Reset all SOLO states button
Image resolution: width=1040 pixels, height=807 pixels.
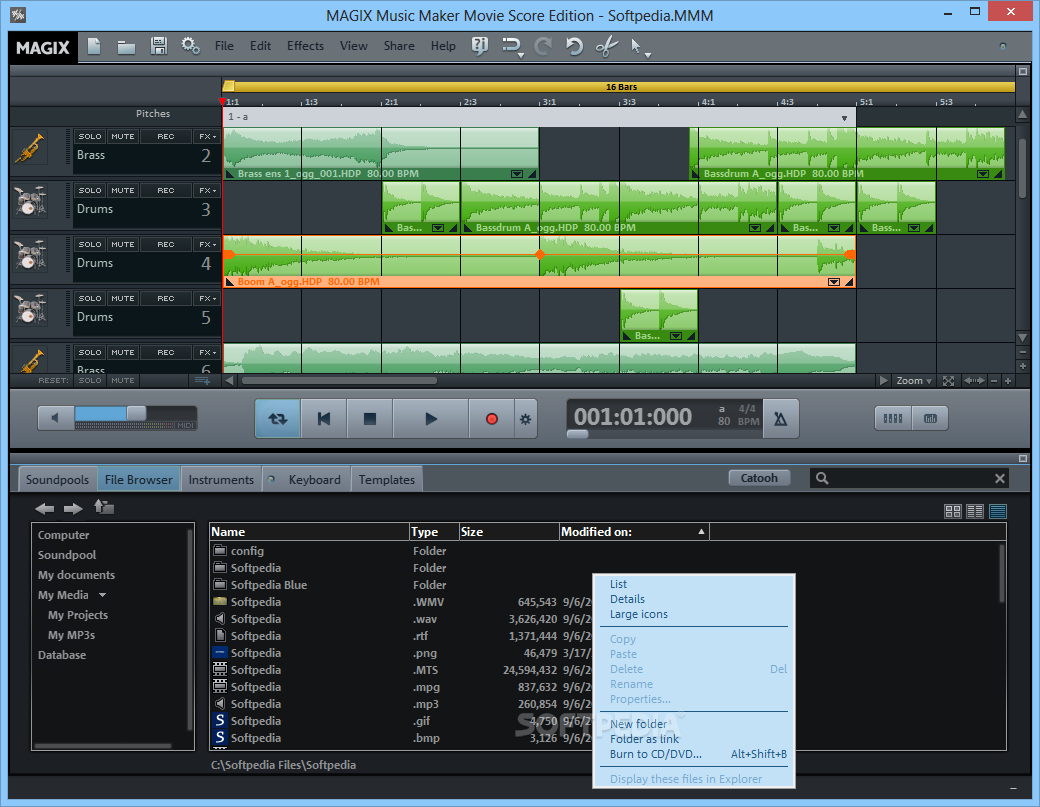90,381
